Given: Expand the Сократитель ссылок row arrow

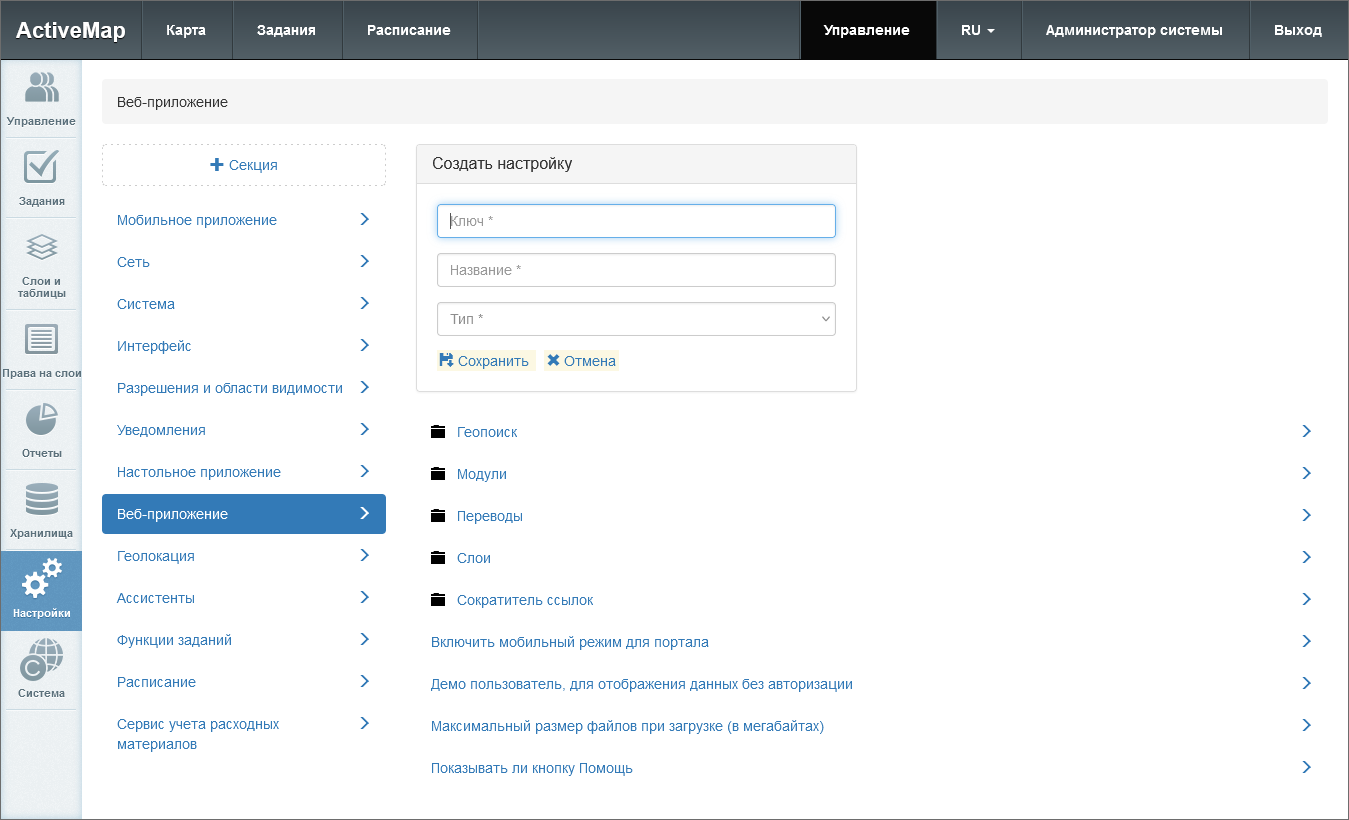Looking at the screenshot, I should pos(1306,599).
